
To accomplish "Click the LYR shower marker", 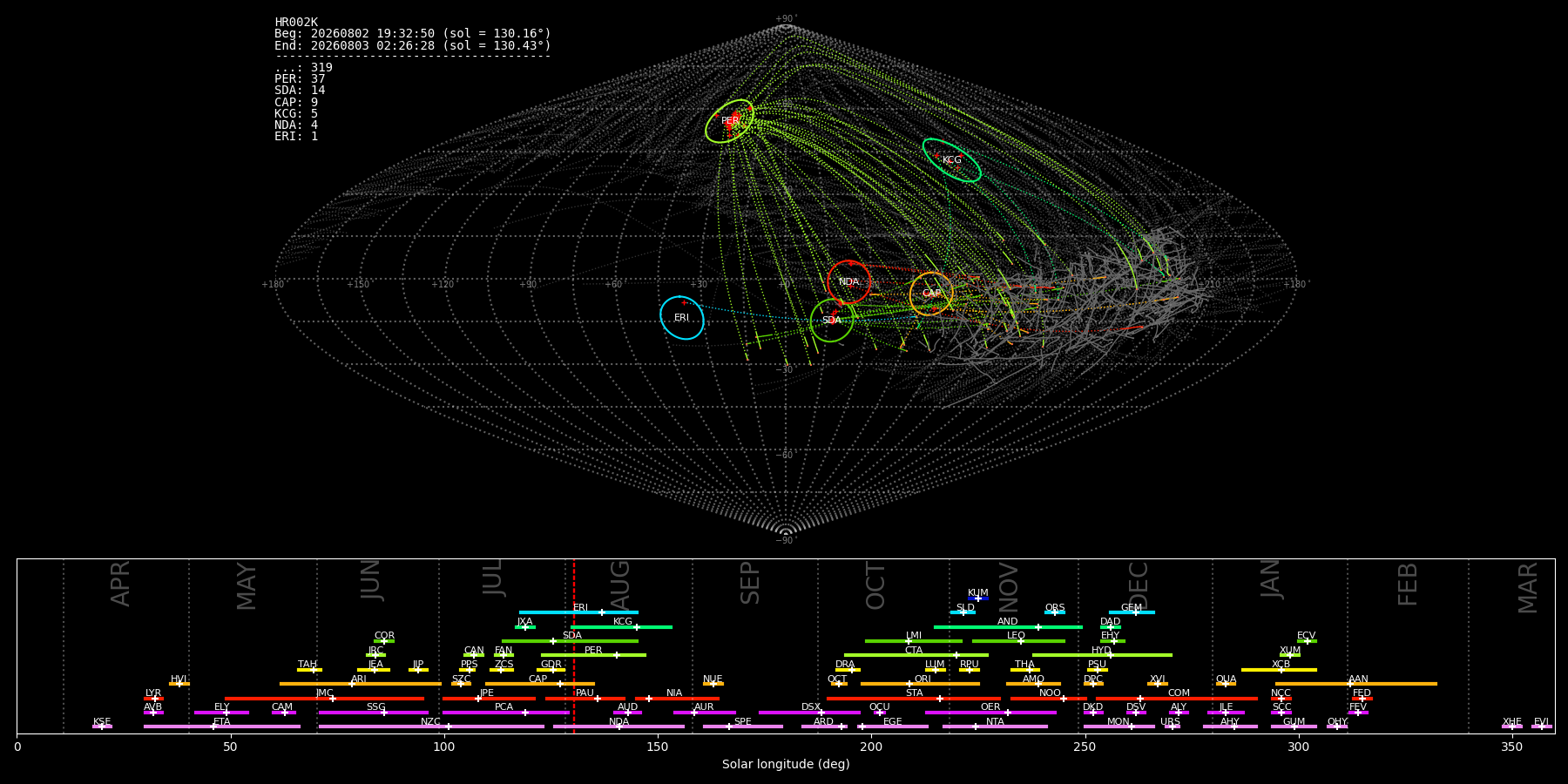I will tap(153, 698).
